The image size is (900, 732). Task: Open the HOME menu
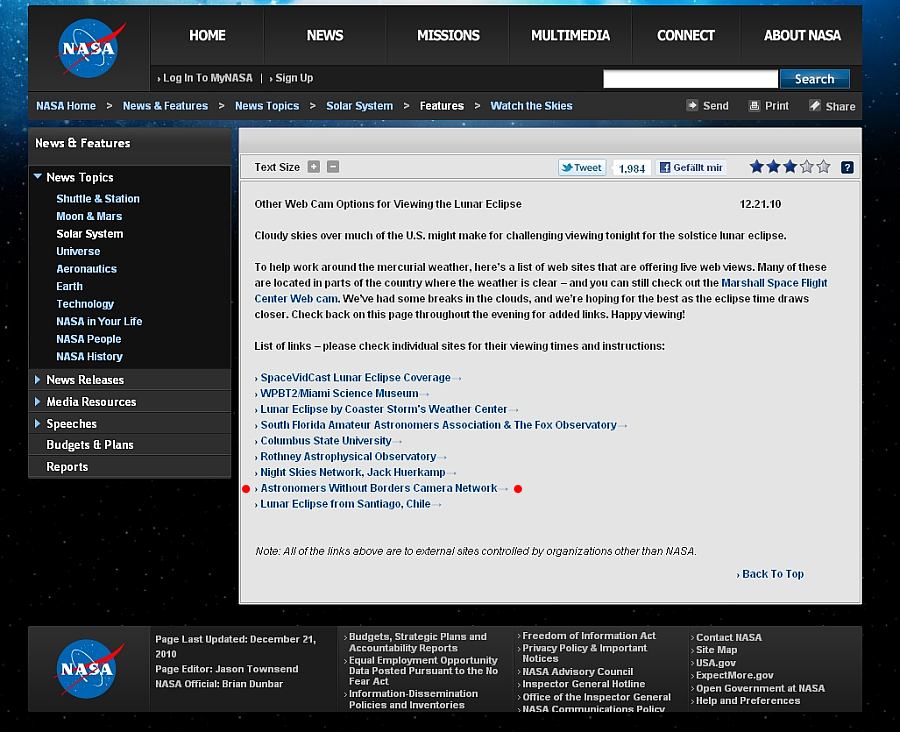click(207, 36)
